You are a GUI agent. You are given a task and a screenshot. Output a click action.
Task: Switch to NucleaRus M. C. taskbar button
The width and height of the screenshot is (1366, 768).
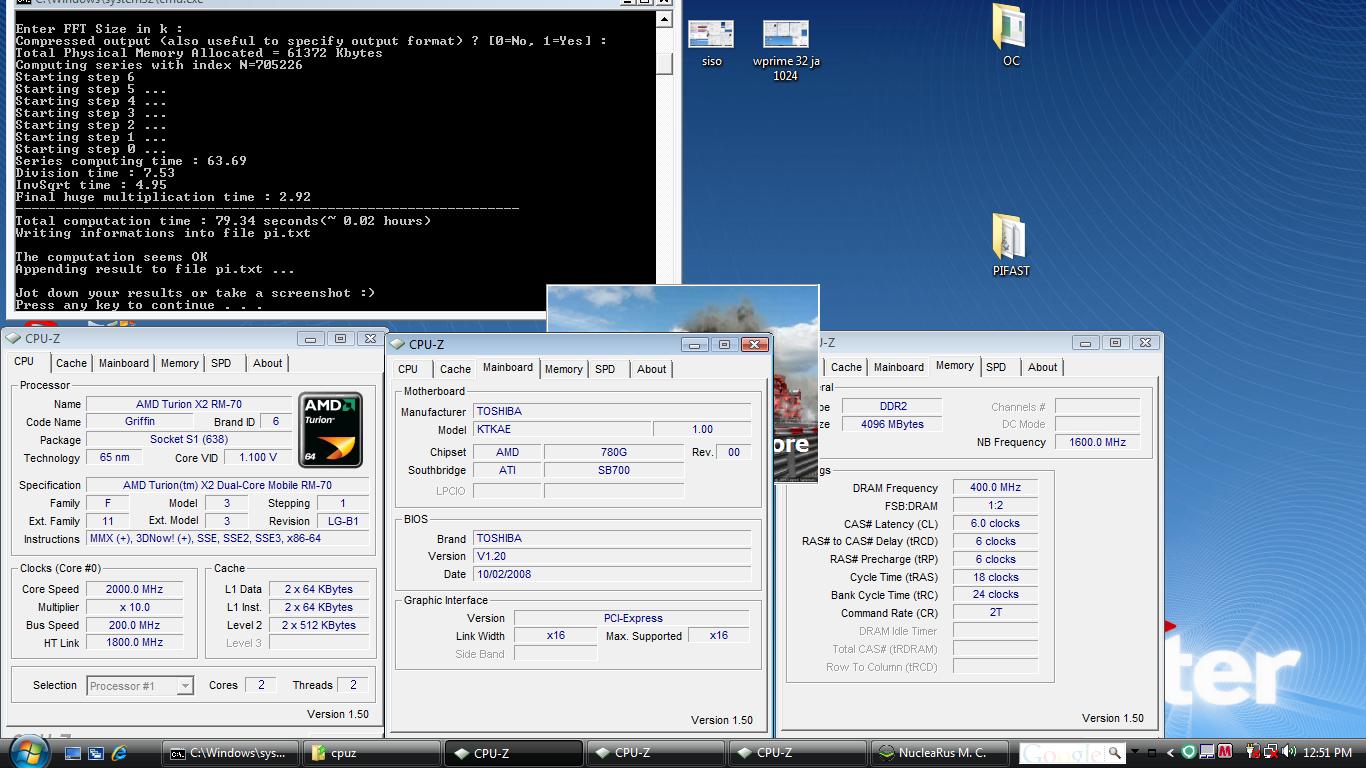pyautogui.click(x=940, y=753)
